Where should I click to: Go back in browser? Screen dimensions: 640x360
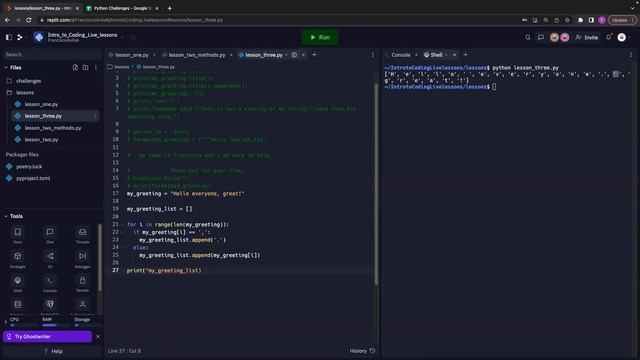click(x=7, y=20)
